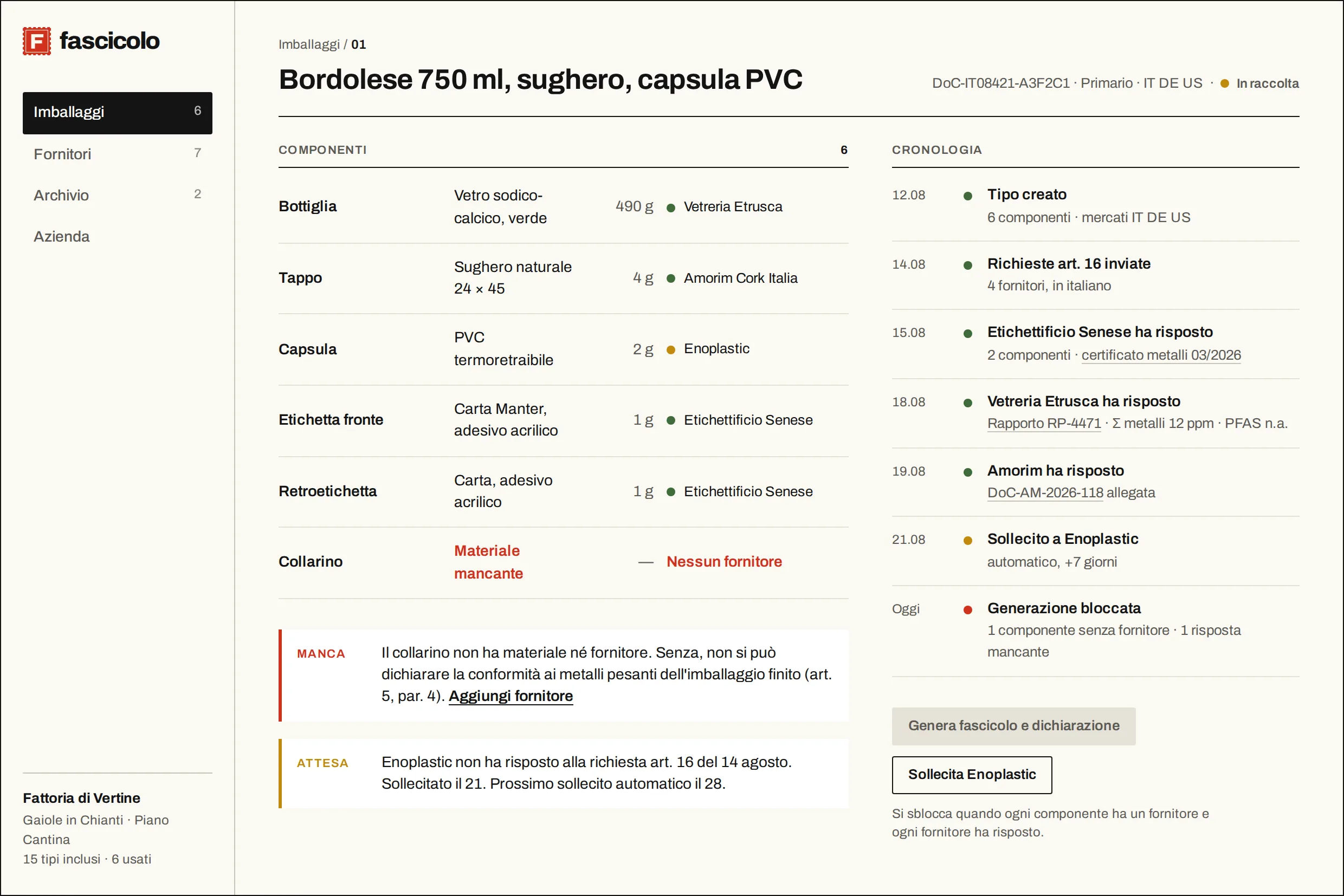Viewport: 1344px width, 896px height.
Task: Open Rapporto RP-4471 link
Action: click(x=1044, y=424)
